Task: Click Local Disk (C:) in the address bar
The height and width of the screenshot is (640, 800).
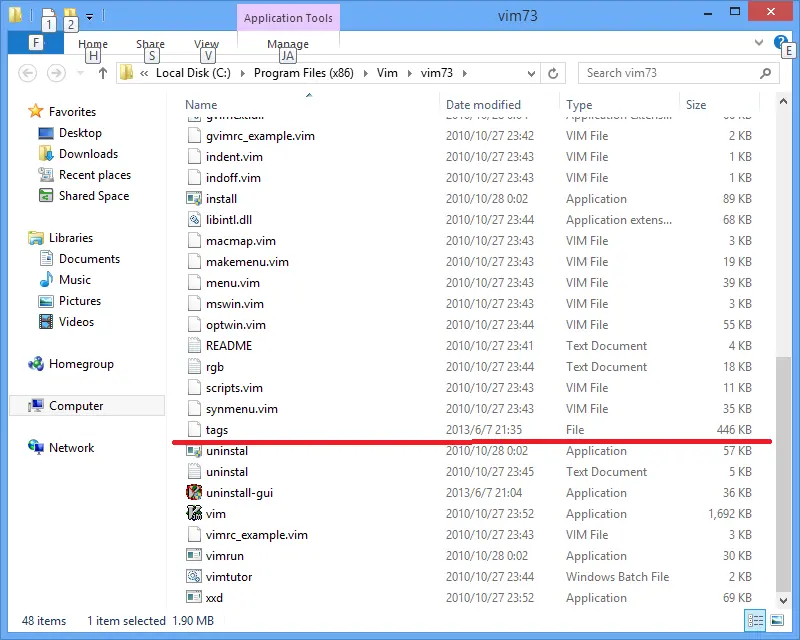Action: coord(193,73)
